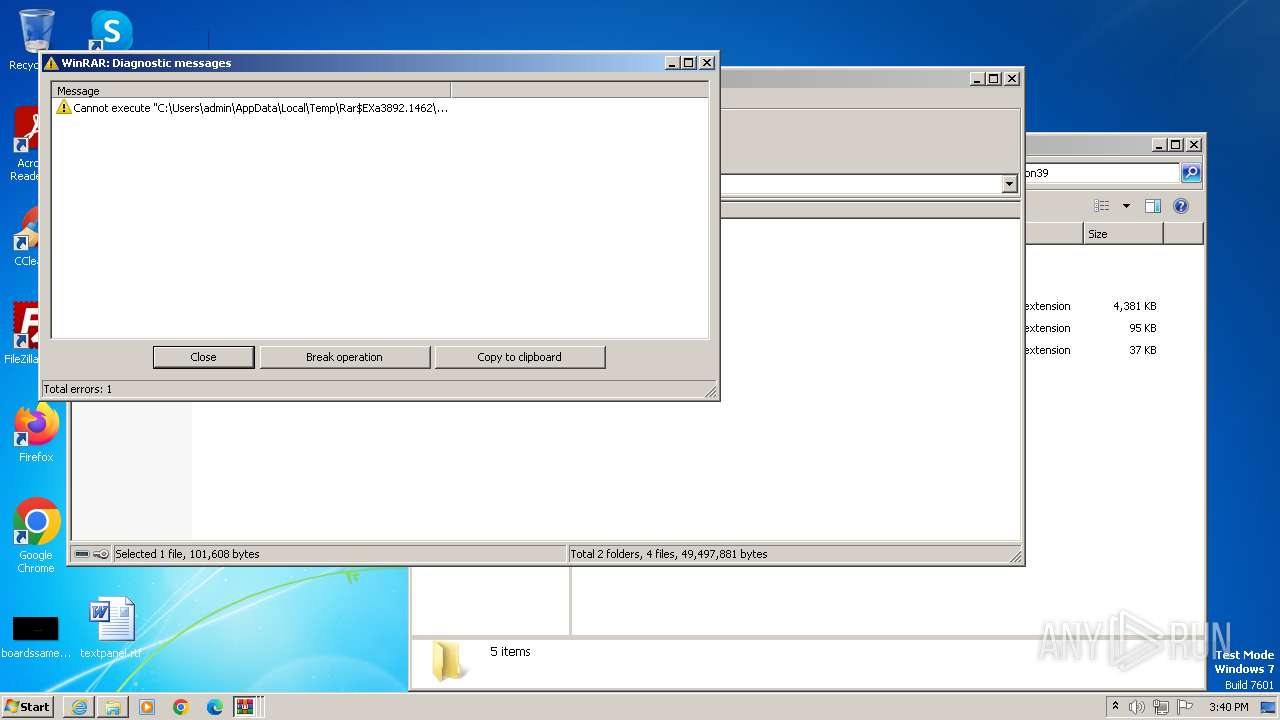The image size is (1280, 720).
Task: Open the textpanel.rtf desktop document
Action: (111, 628)
